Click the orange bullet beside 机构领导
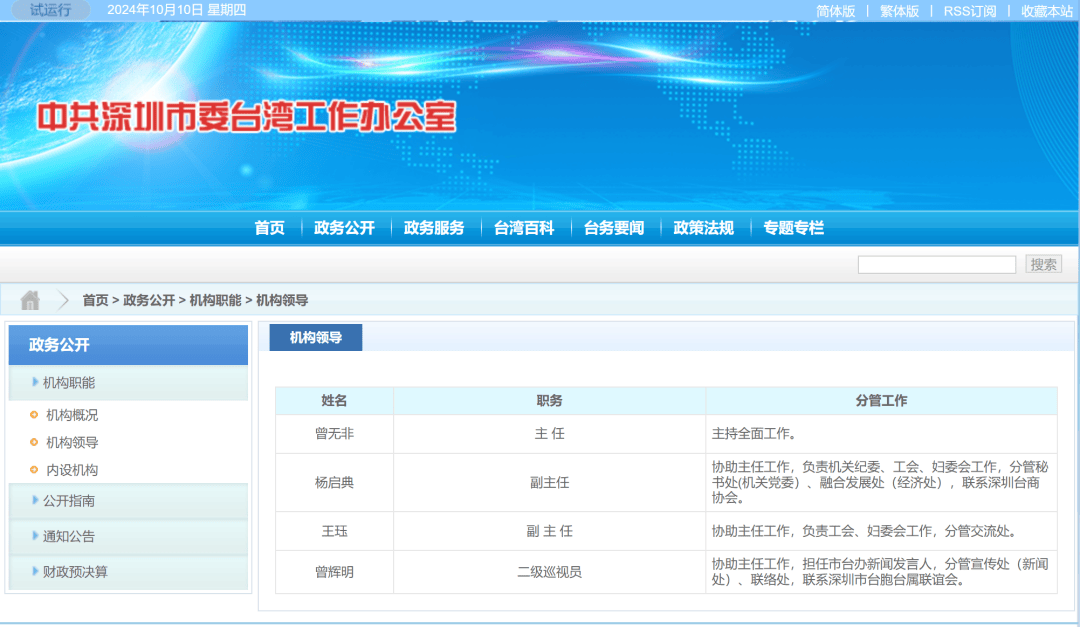The image size is (1080, 627). [34, 442]
